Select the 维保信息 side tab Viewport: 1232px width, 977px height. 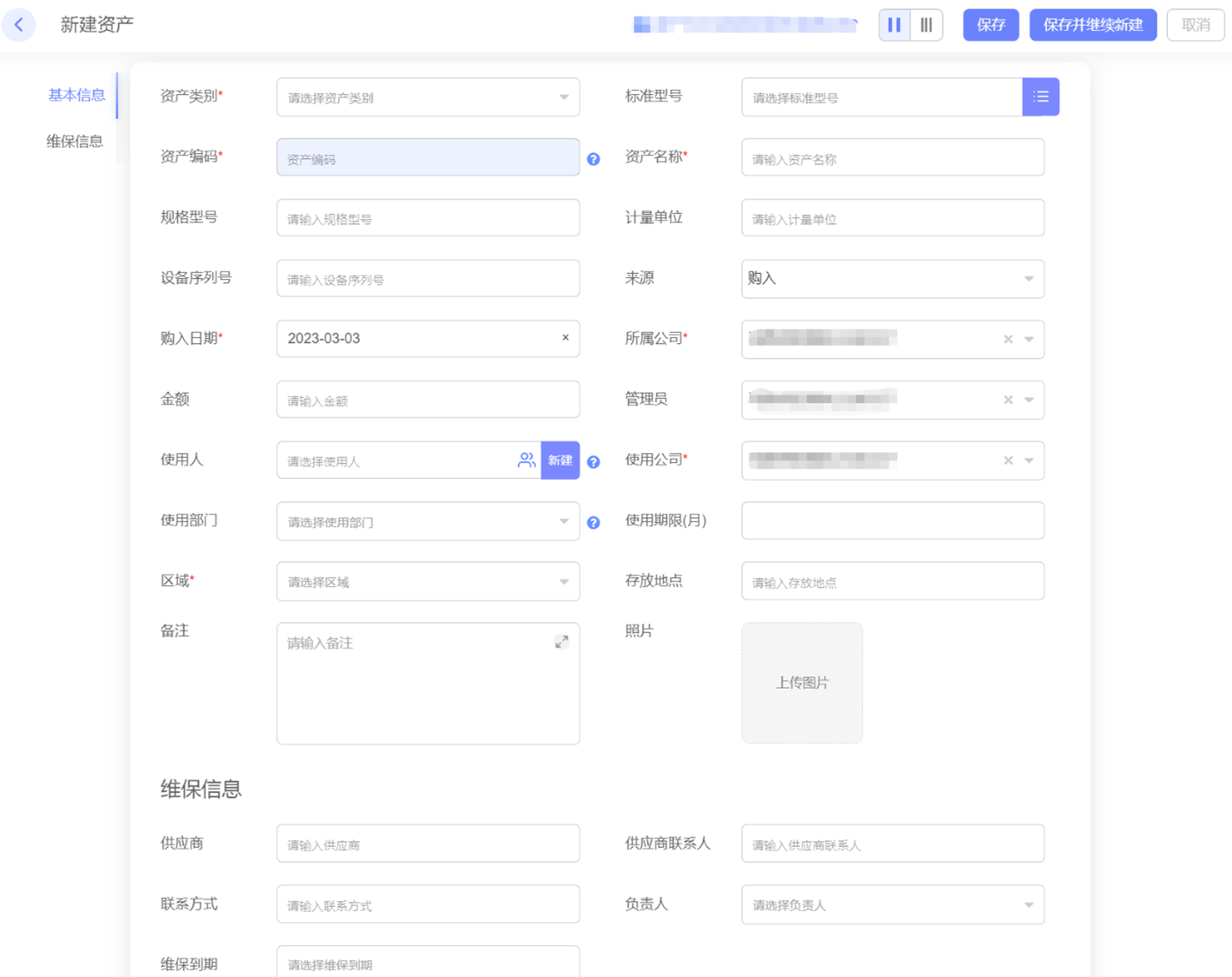click(75, 141)
